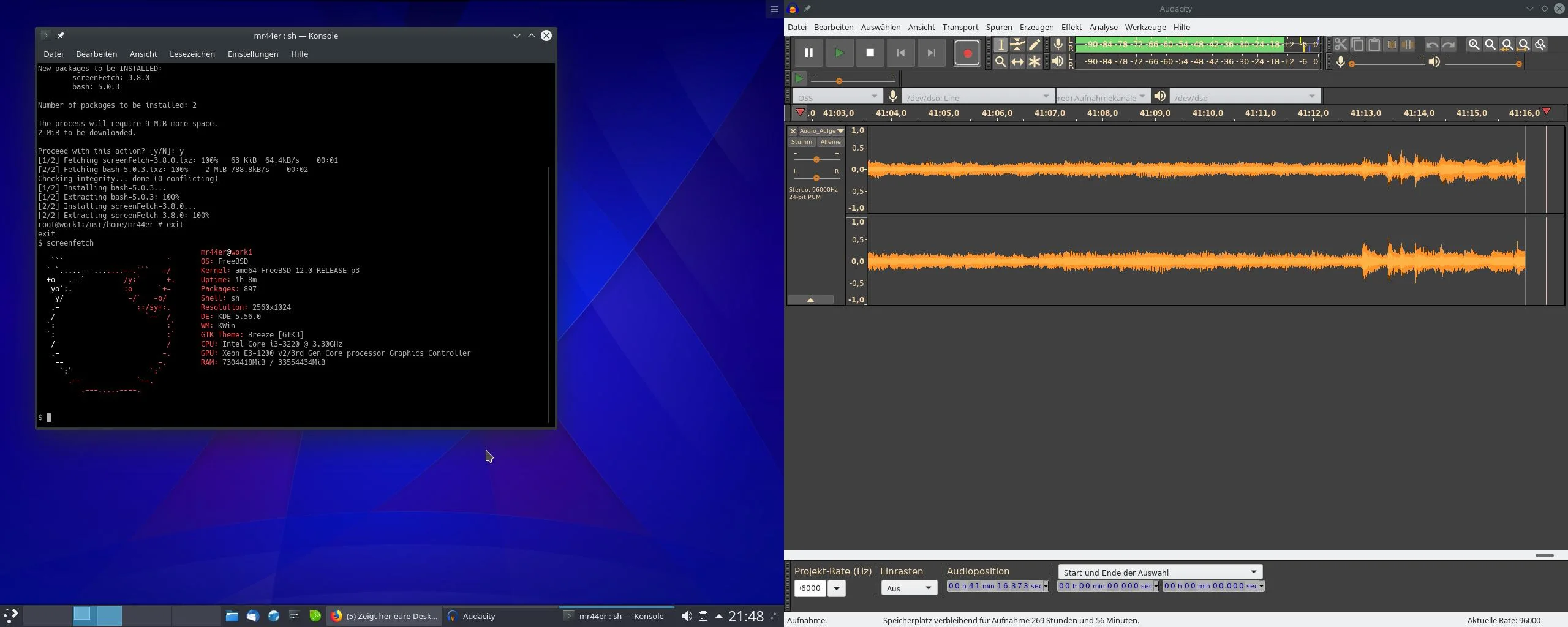Click the Zoom Toggle icon

(x=1540, y=45)
